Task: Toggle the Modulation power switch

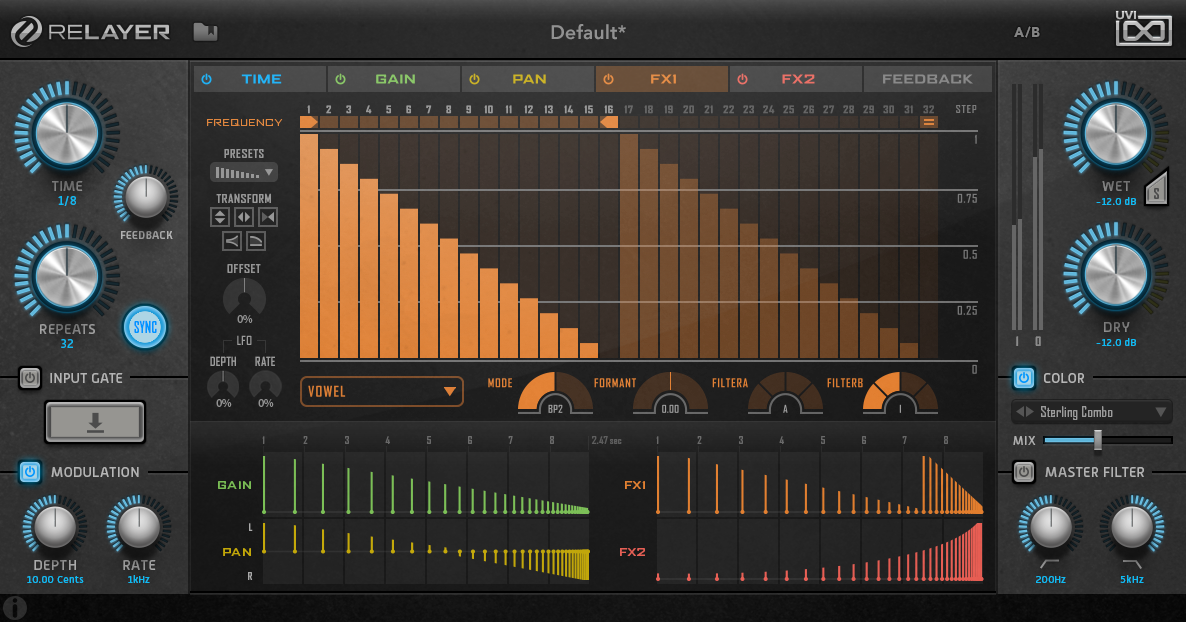Action: (x=29, y=471)
